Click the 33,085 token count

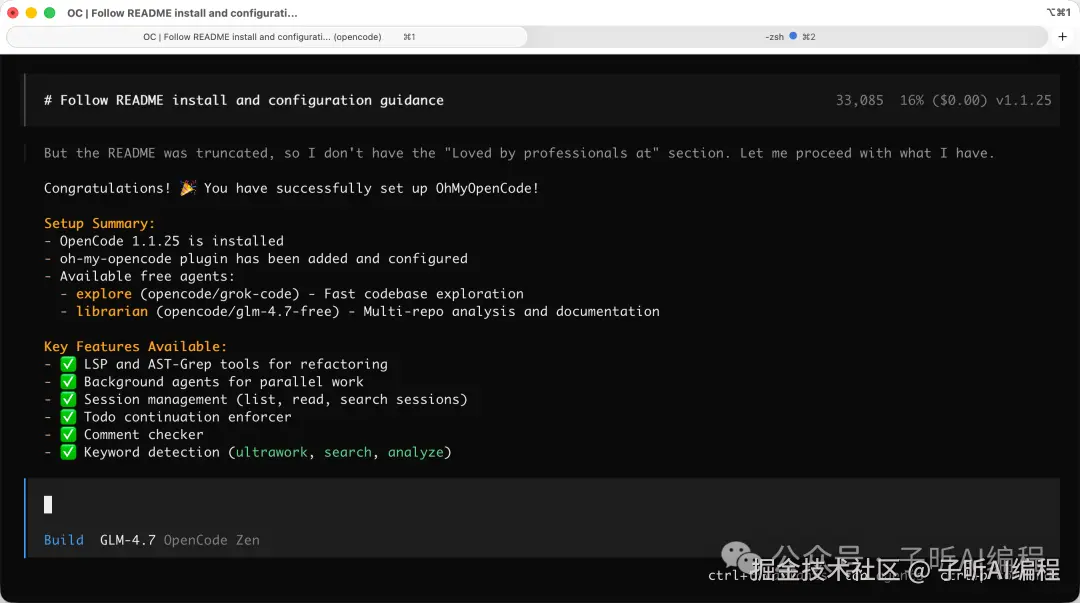click(x=859, y=100)
